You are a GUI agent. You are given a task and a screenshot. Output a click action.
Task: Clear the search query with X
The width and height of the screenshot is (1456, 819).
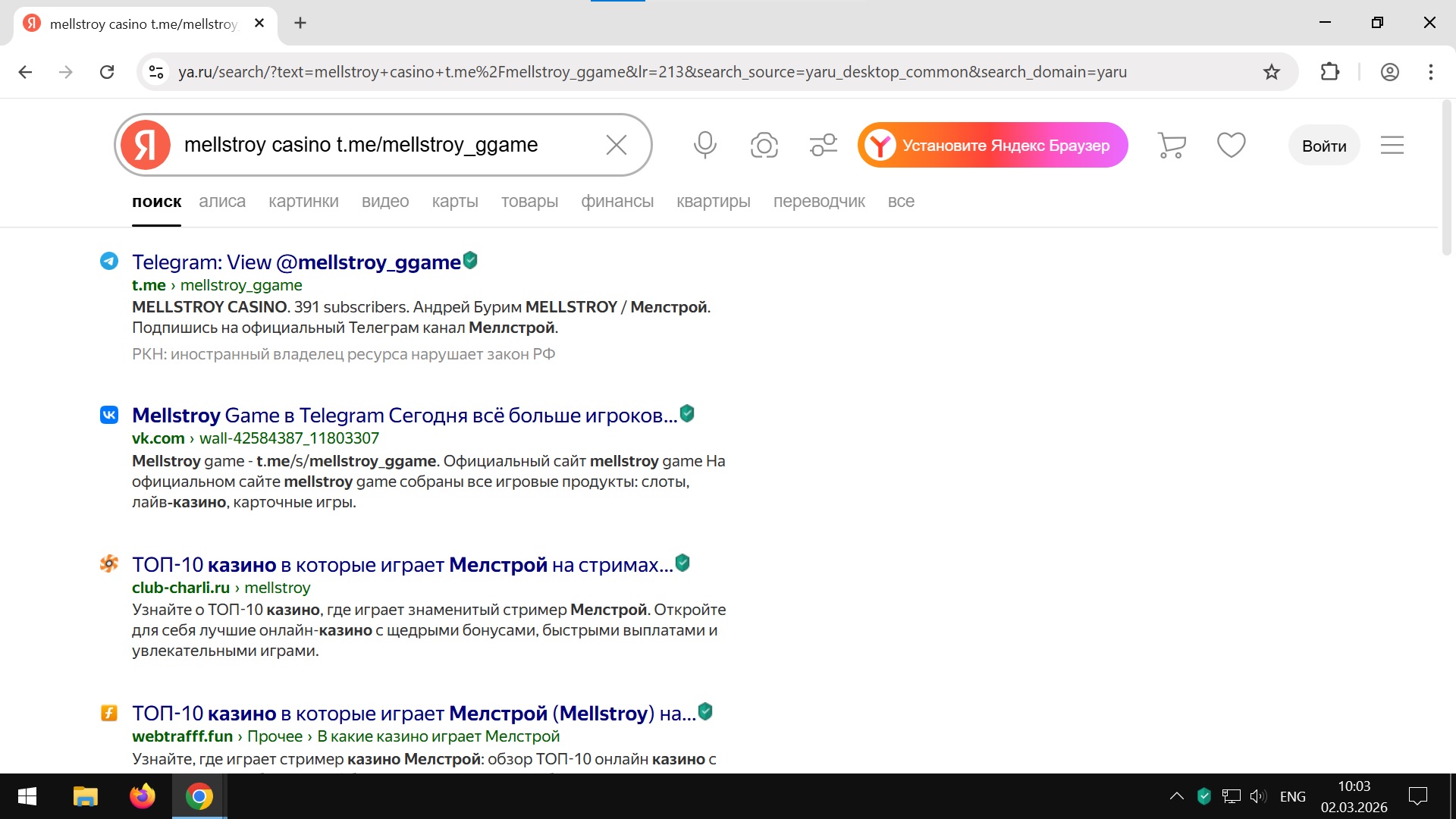click(x=616, y=145)
